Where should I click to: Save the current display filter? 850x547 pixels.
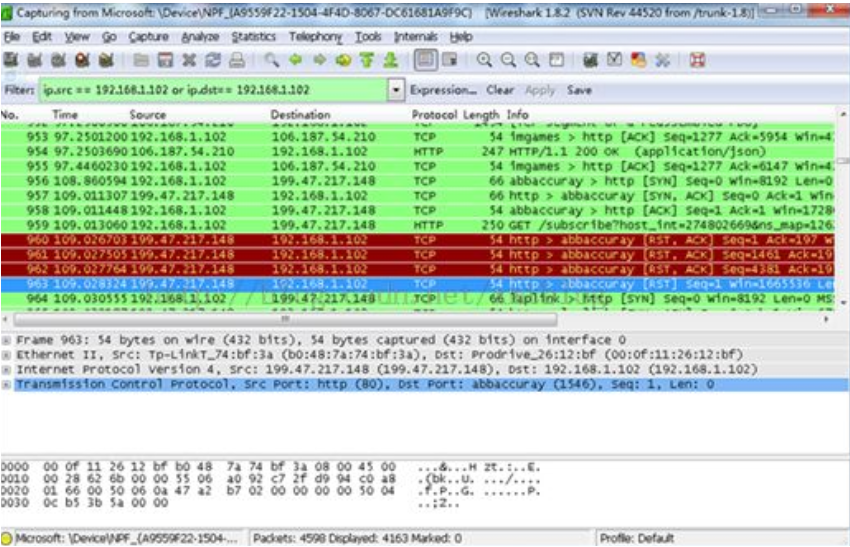pyautogui.click(x=579, y=90)
